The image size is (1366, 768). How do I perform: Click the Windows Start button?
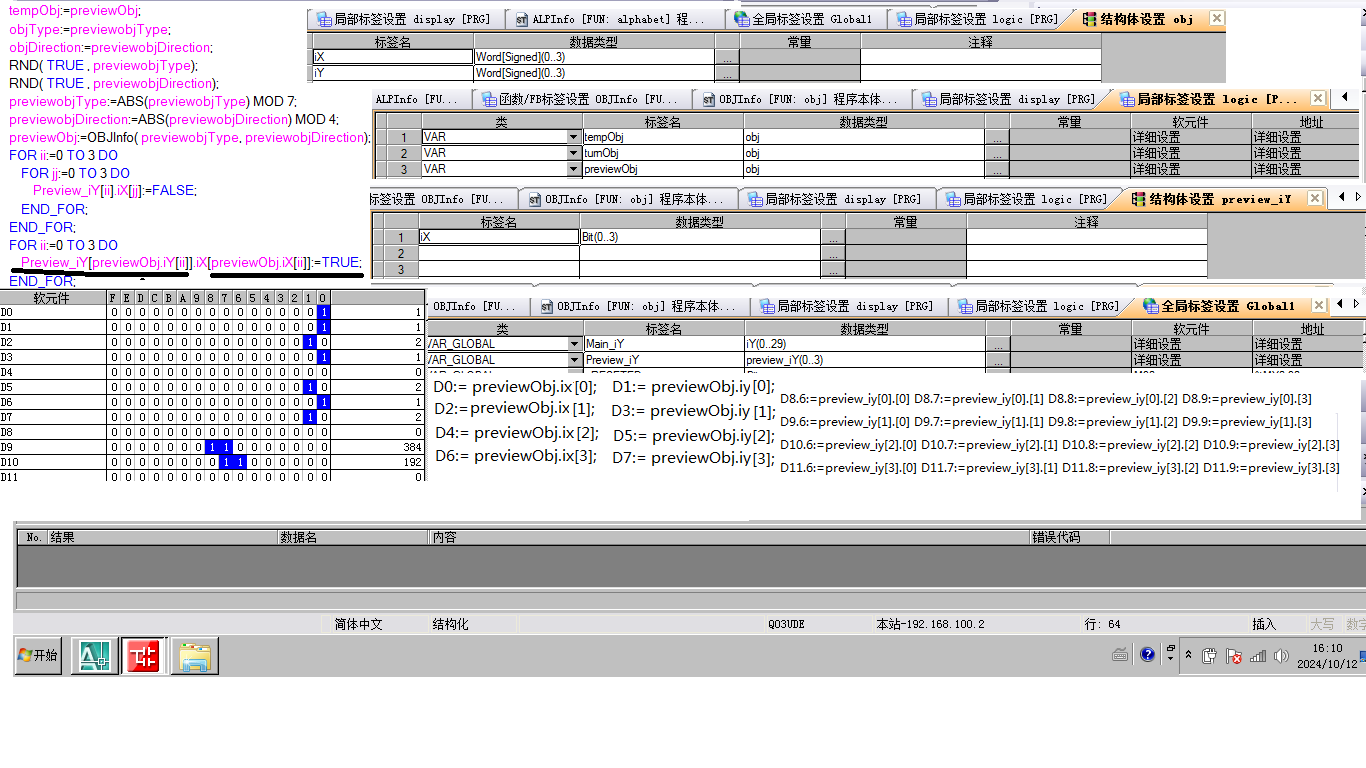coord(38,656)
